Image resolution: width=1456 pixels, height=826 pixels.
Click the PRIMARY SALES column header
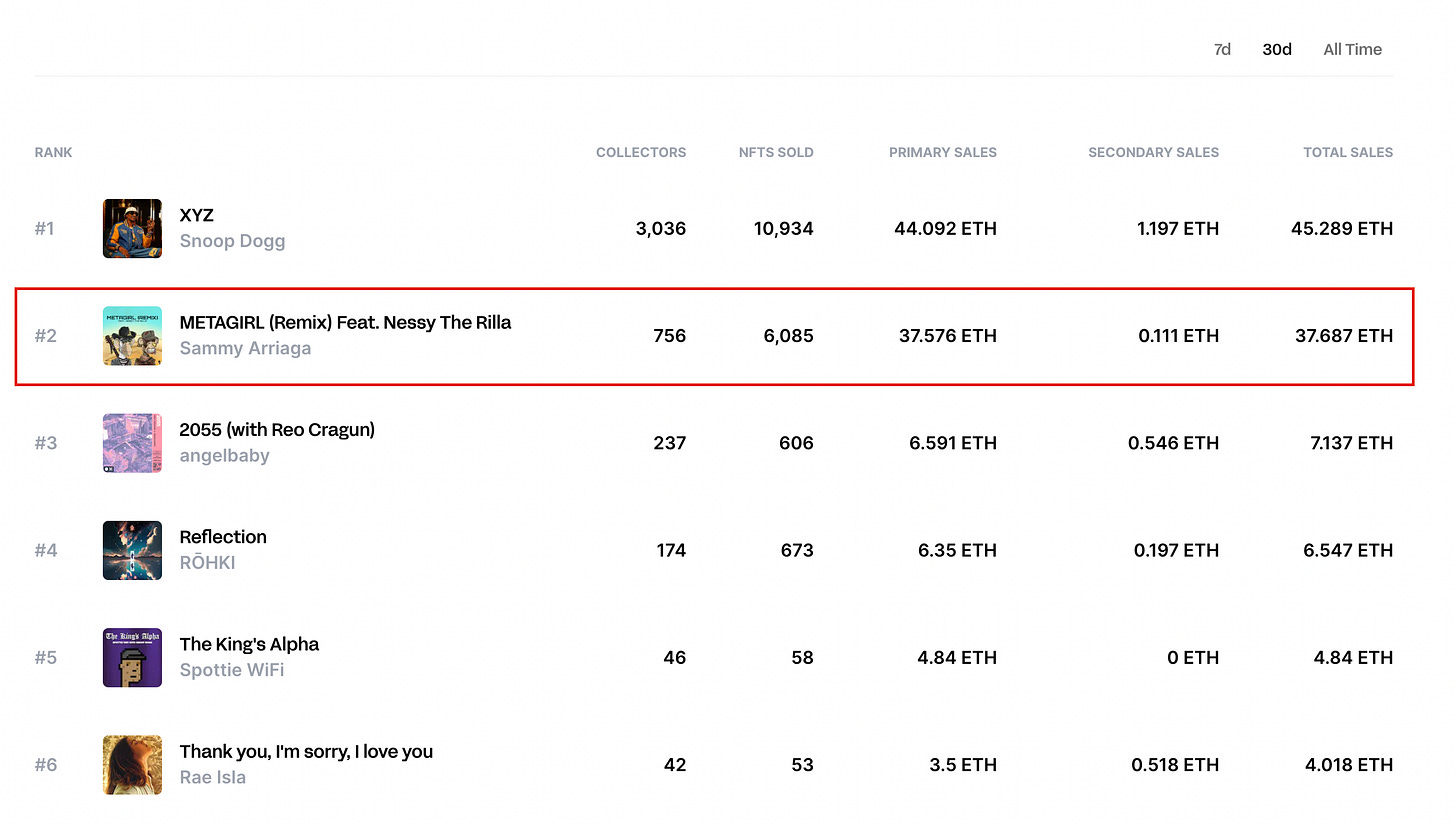(943, 152)
